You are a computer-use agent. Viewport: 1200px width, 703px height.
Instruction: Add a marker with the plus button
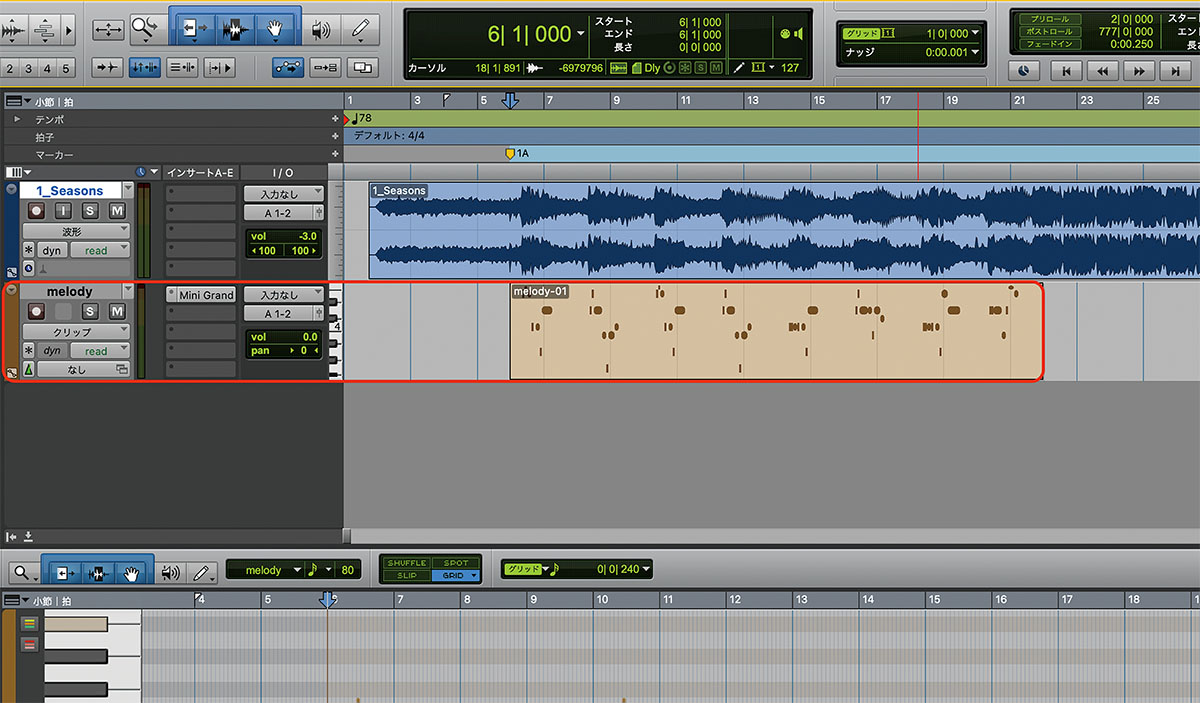click(336, 154)
